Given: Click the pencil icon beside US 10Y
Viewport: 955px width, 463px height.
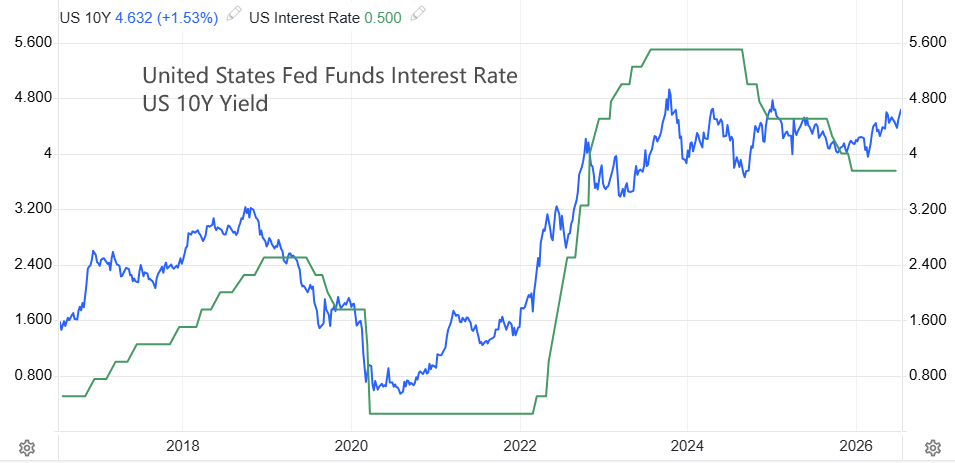Looking at the screenshot, I should [234, 16].
